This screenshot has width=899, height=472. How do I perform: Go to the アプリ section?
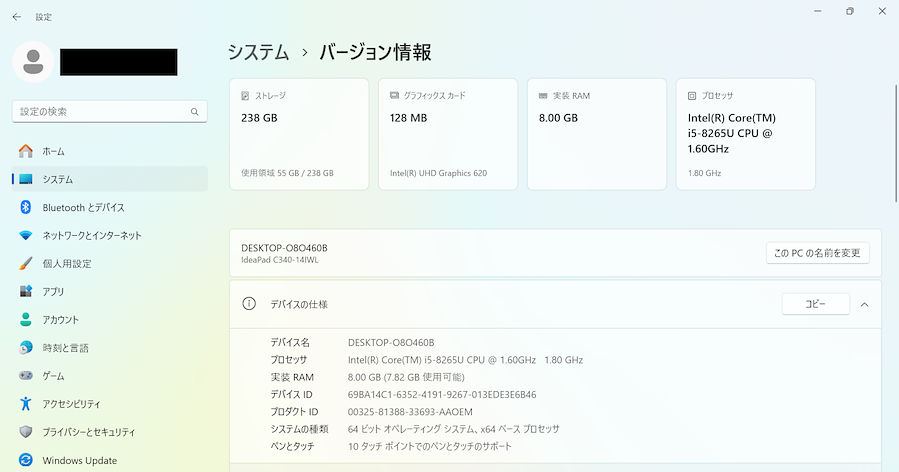pyautogui.click(x=53, y=292)
